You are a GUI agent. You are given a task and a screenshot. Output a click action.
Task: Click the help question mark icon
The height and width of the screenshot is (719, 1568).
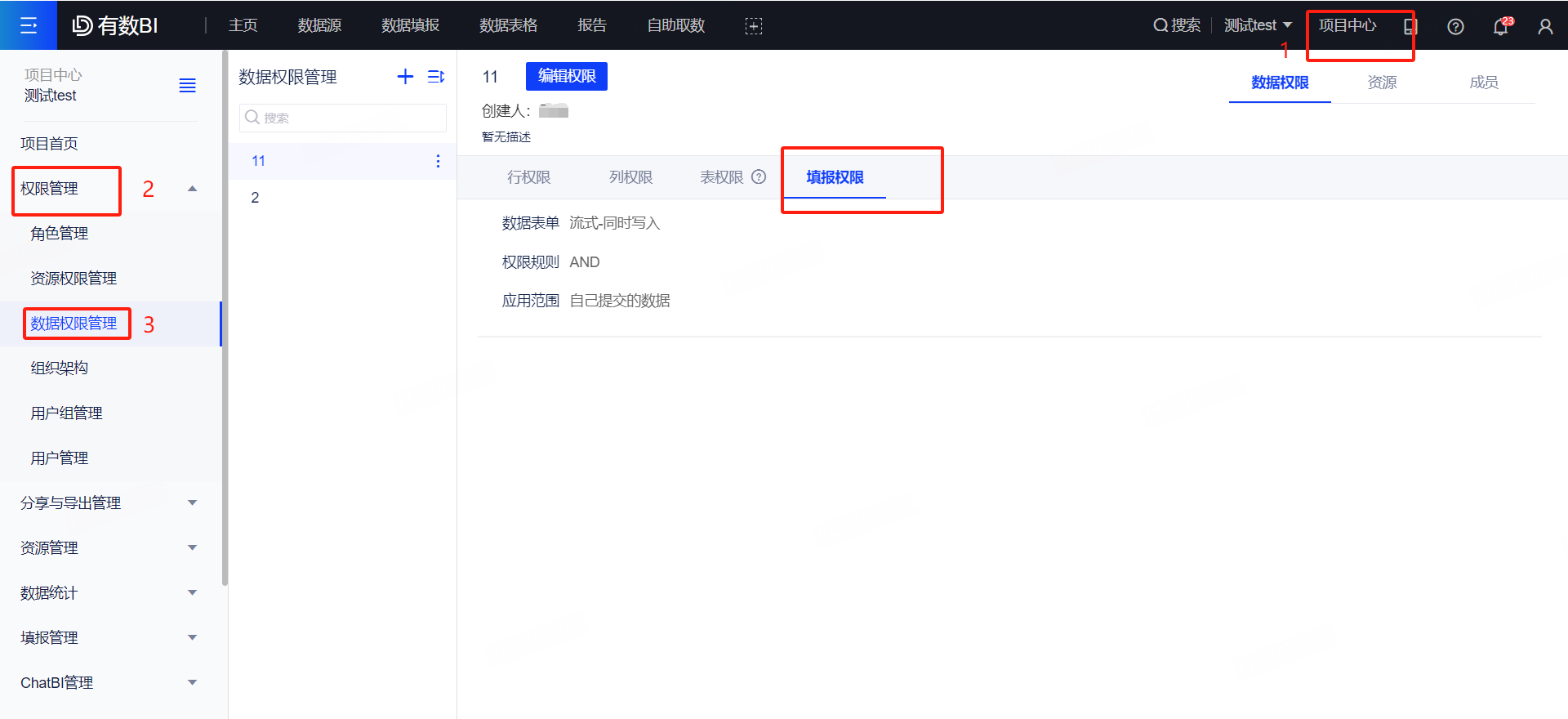click(1455, 26)
